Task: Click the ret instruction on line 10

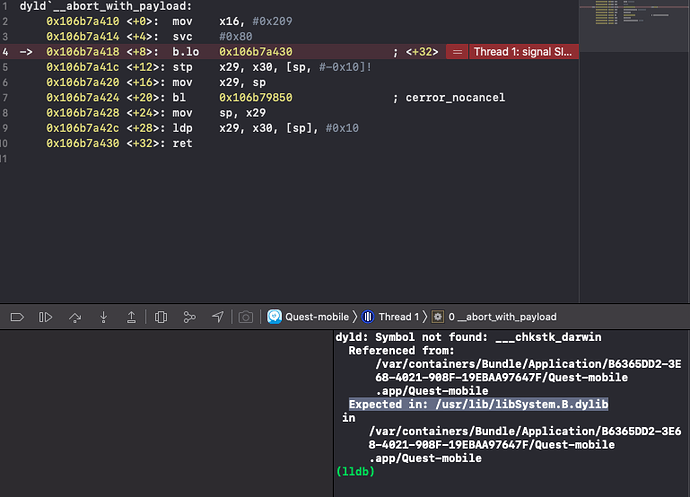Action: [182, 144]
